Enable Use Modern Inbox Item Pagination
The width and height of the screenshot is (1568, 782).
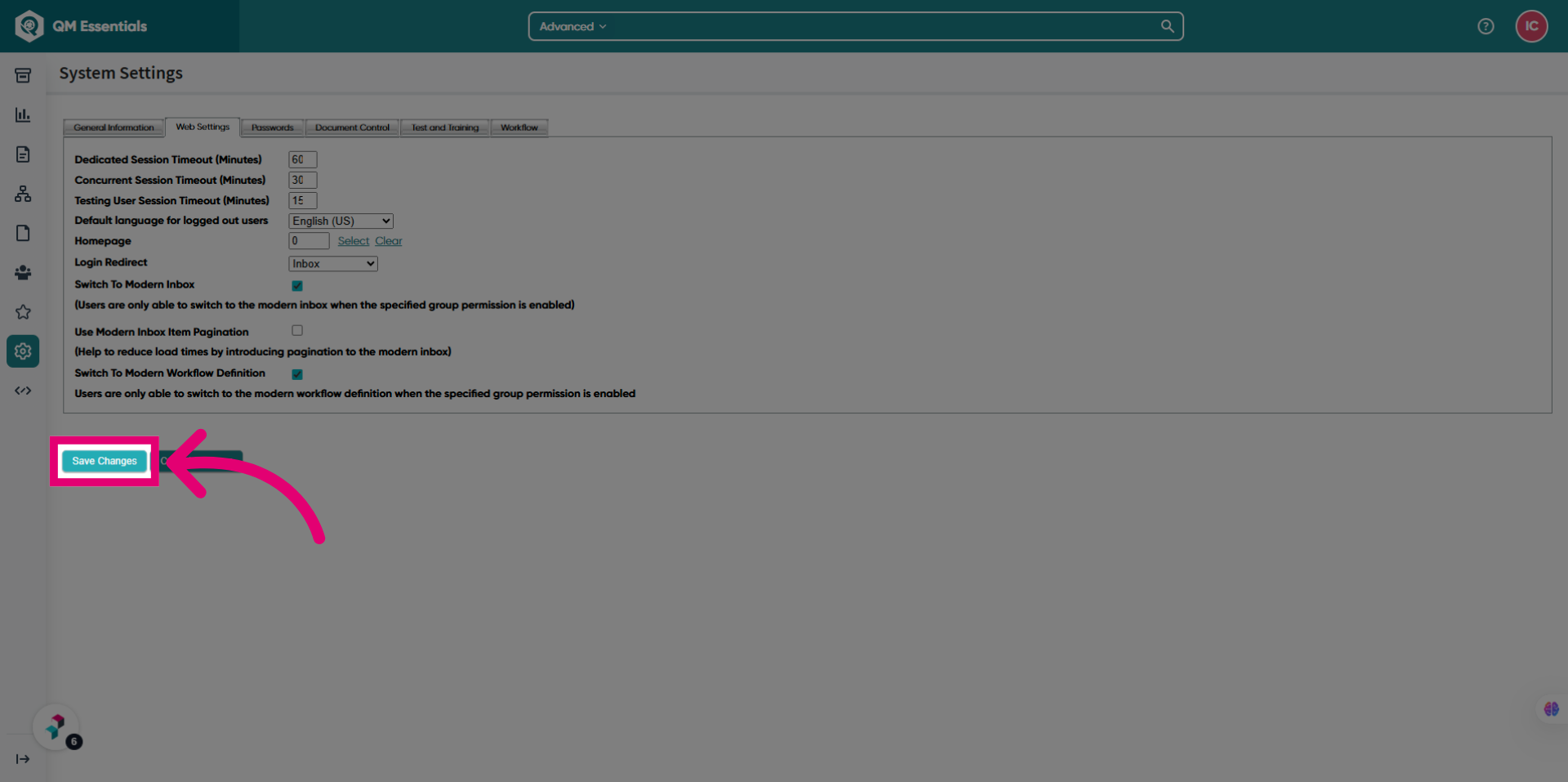tap(297, 331)
